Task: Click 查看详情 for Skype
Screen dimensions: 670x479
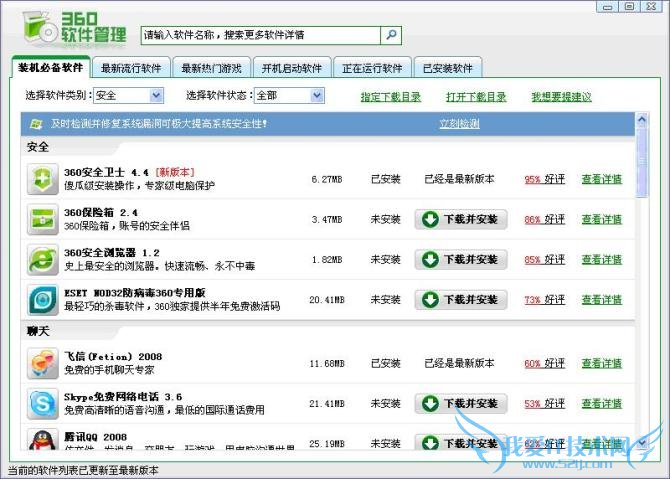Action: pyautogui.click(x=602, y=403)
